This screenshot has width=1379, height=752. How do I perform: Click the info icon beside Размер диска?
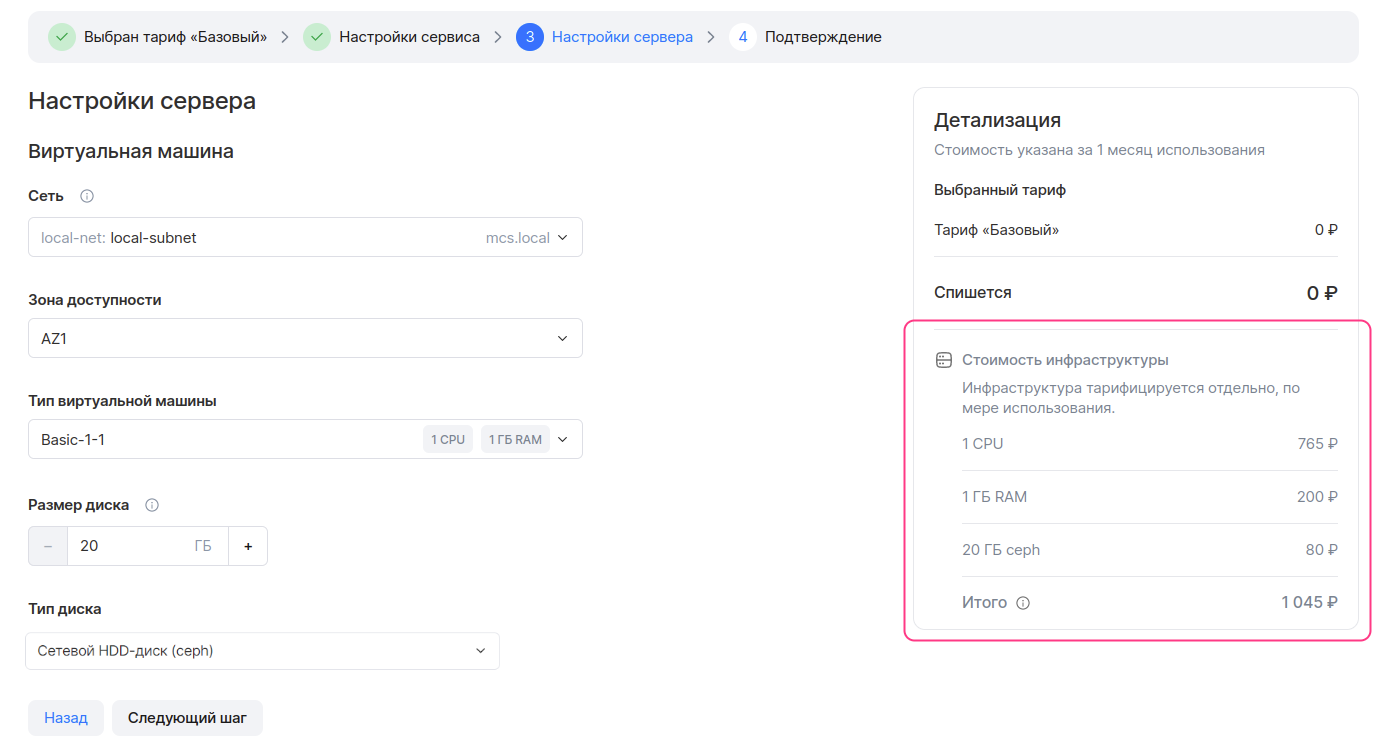[152, 505]
